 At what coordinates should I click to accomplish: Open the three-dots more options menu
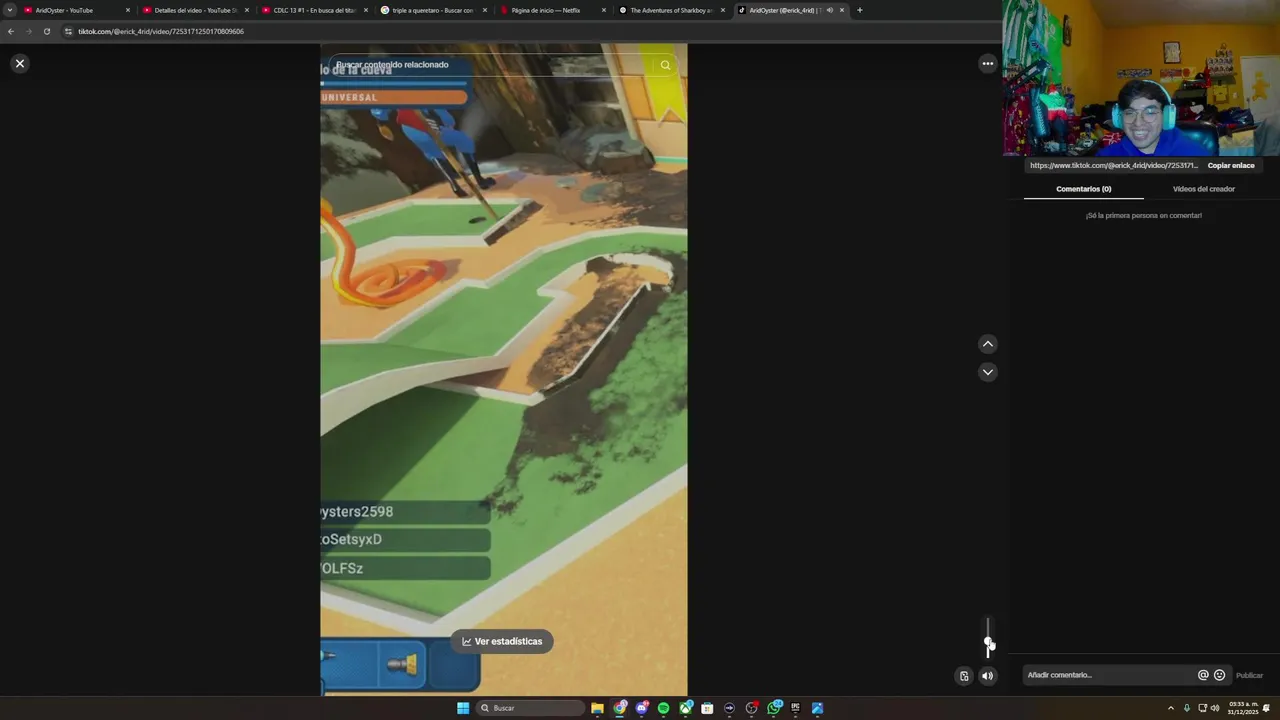coord(988,63)
